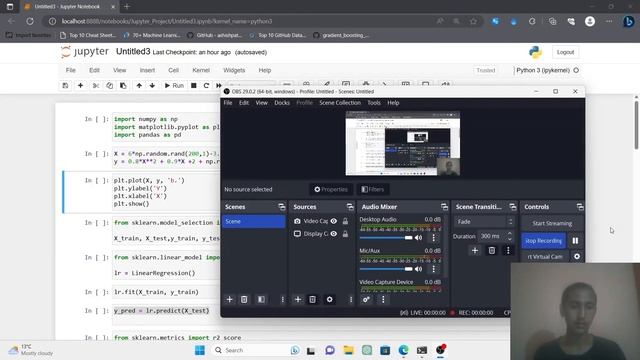Open Jupyter Cell menu
640x360 pixels.
(x=173, y=70)
